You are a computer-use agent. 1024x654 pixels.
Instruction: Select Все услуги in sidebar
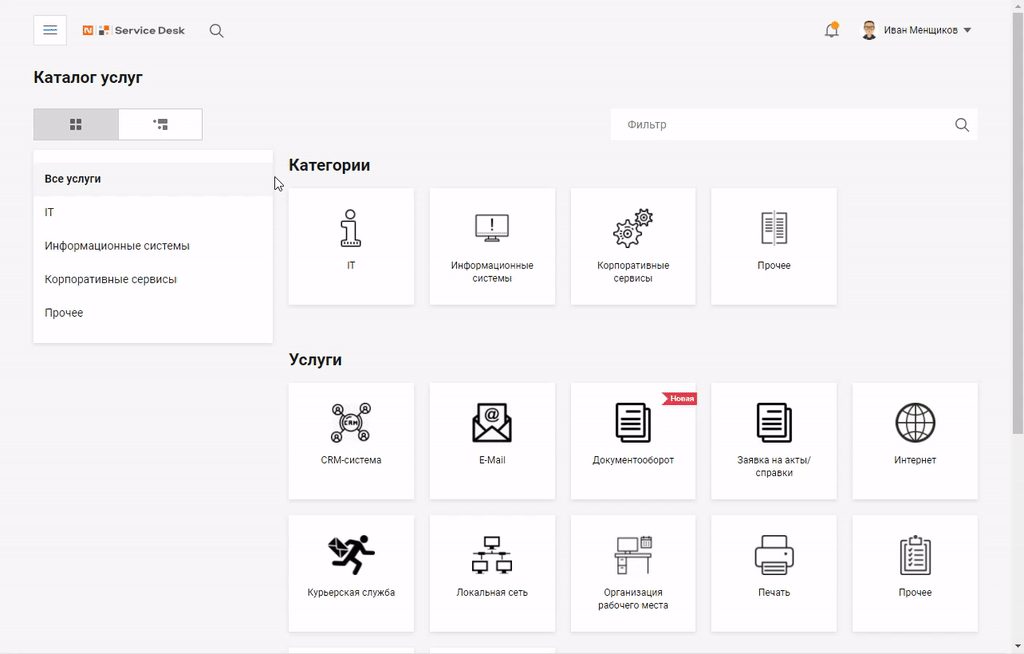153,179
